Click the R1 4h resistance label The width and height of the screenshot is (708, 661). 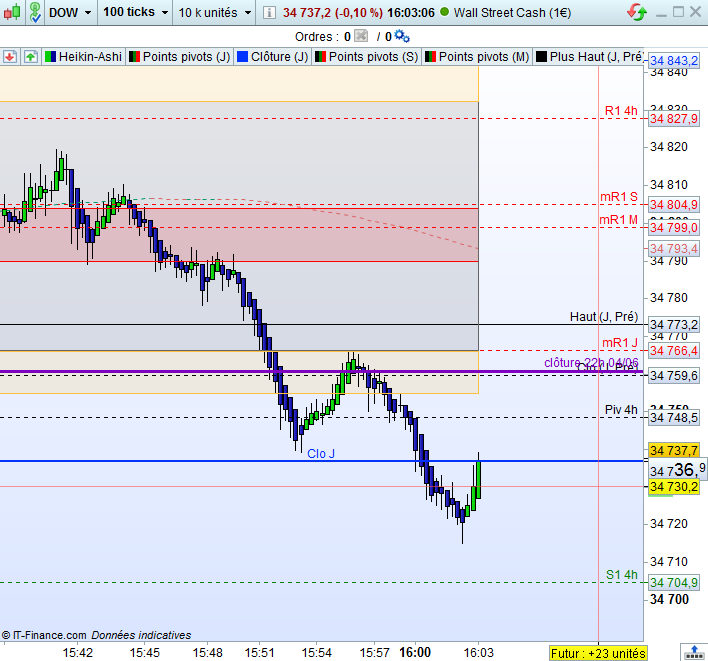(x=621, y=111)
